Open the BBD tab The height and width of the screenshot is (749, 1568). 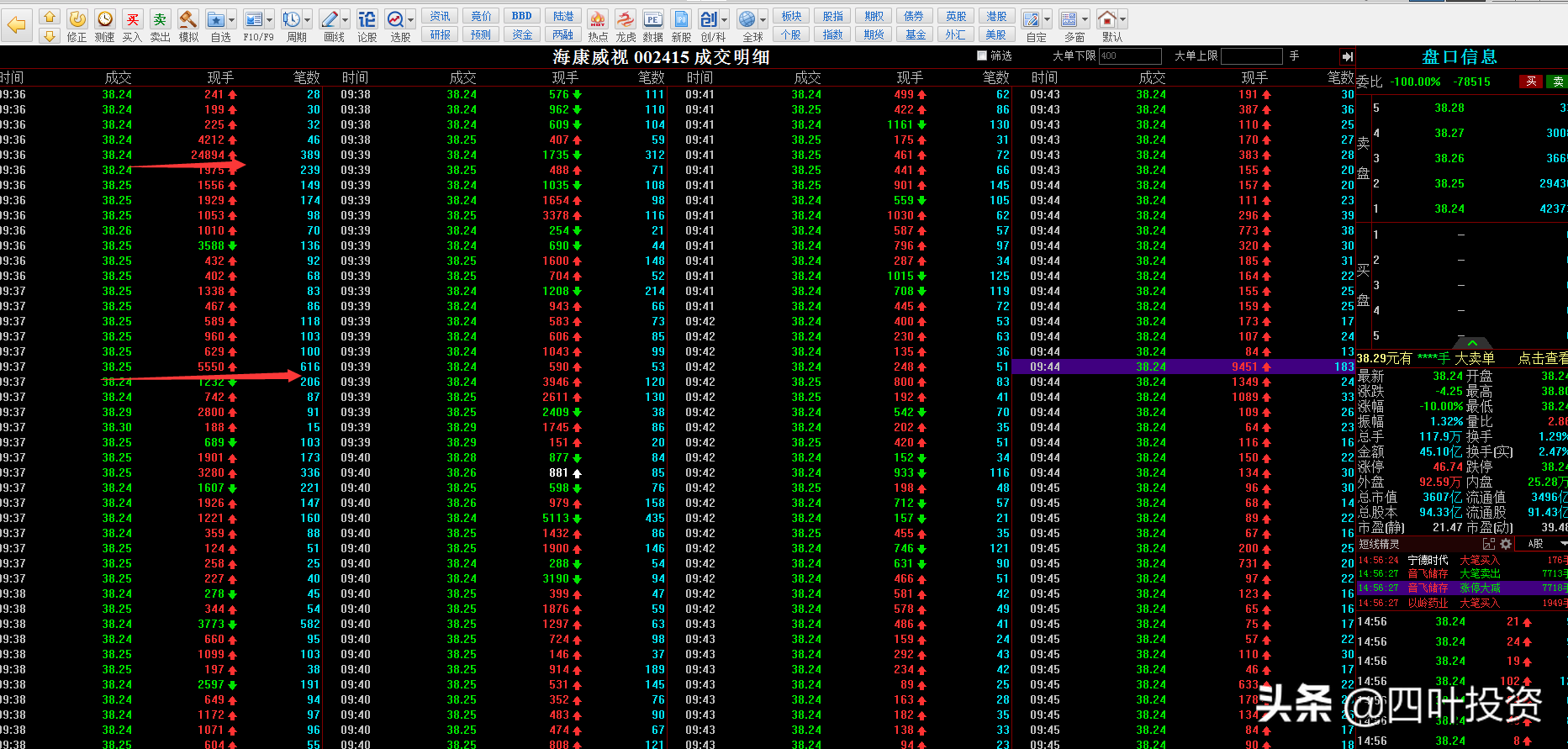click(x=522, y=16)
